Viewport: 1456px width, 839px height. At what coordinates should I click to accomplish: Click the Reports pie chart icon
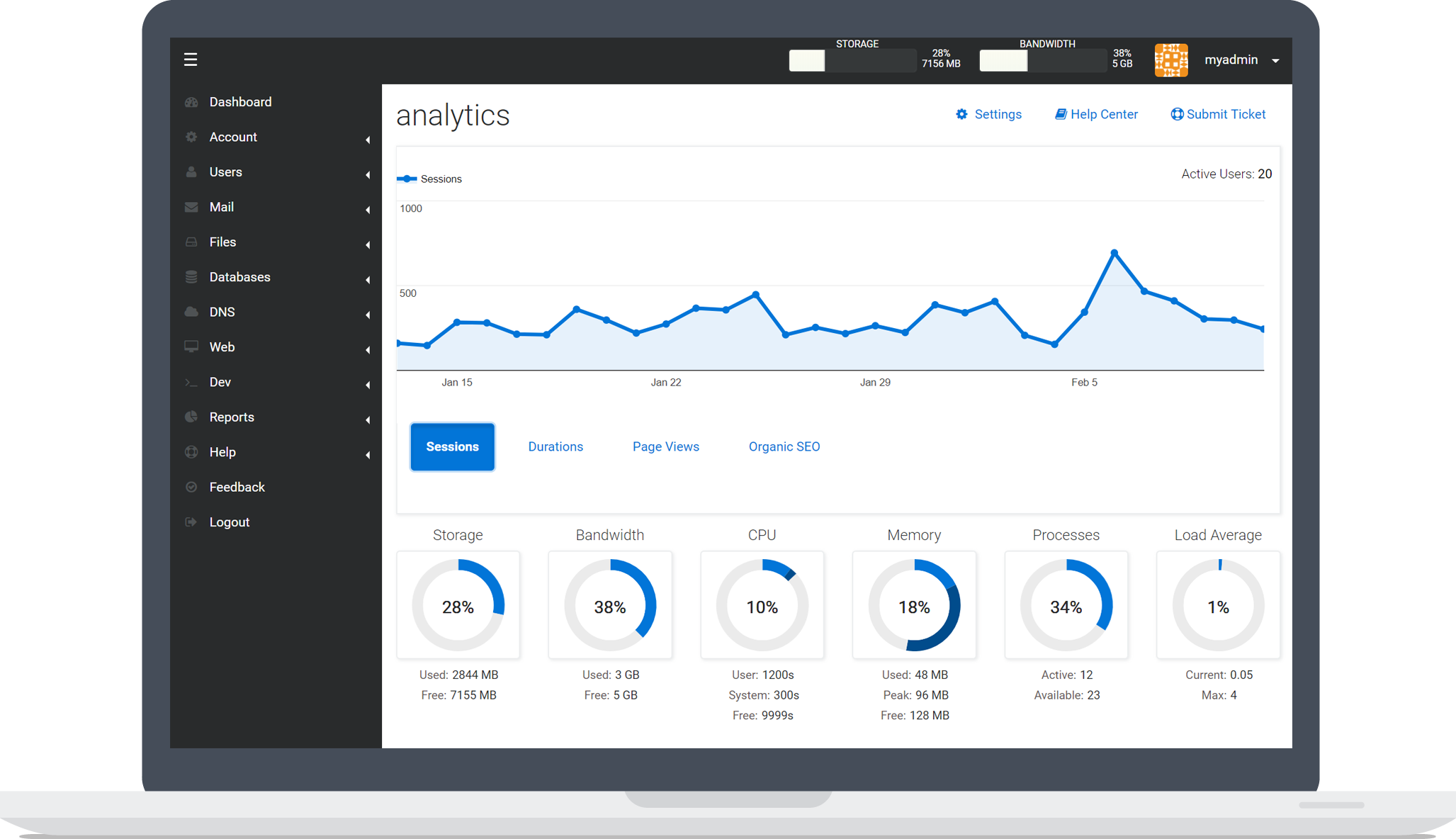tap(191, 417)
